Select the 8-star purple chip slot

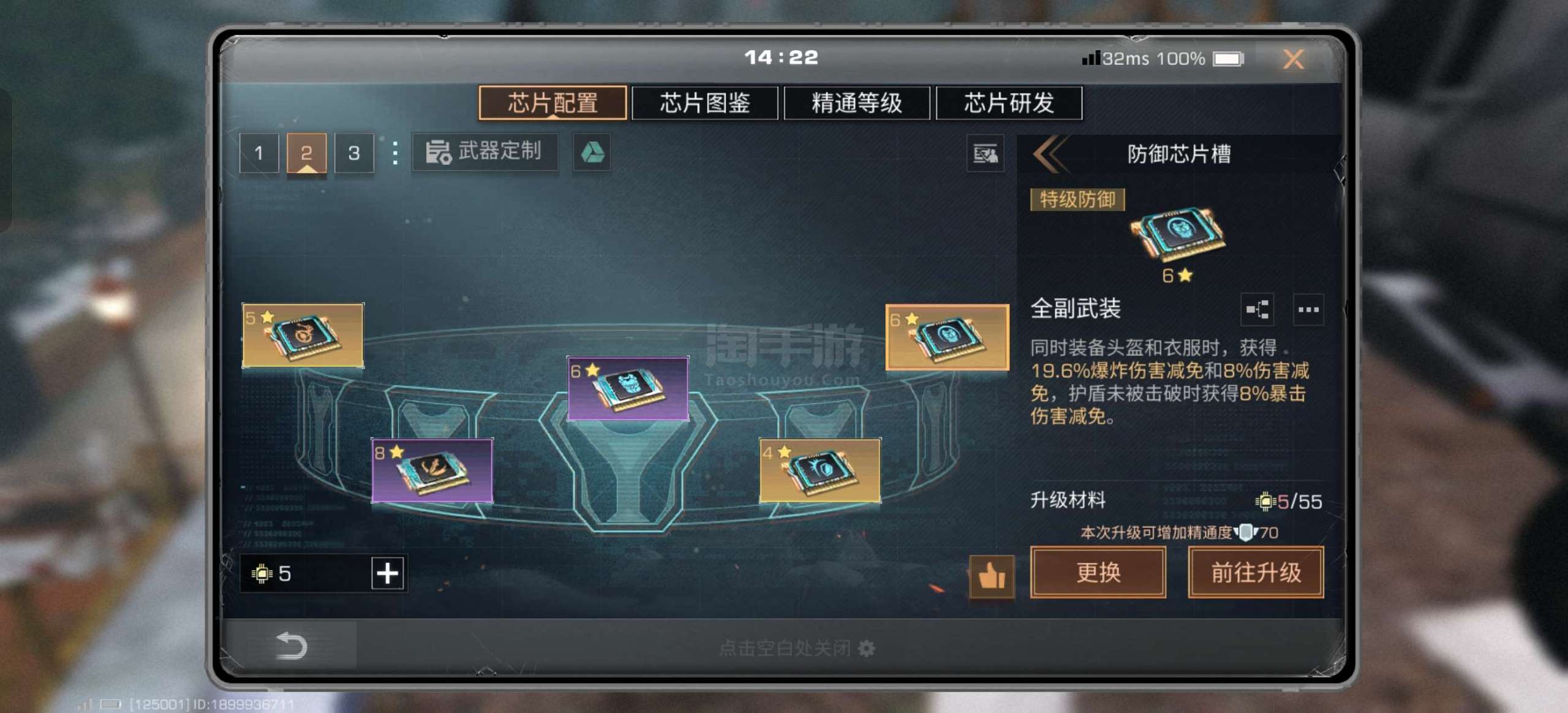[432, 470]
